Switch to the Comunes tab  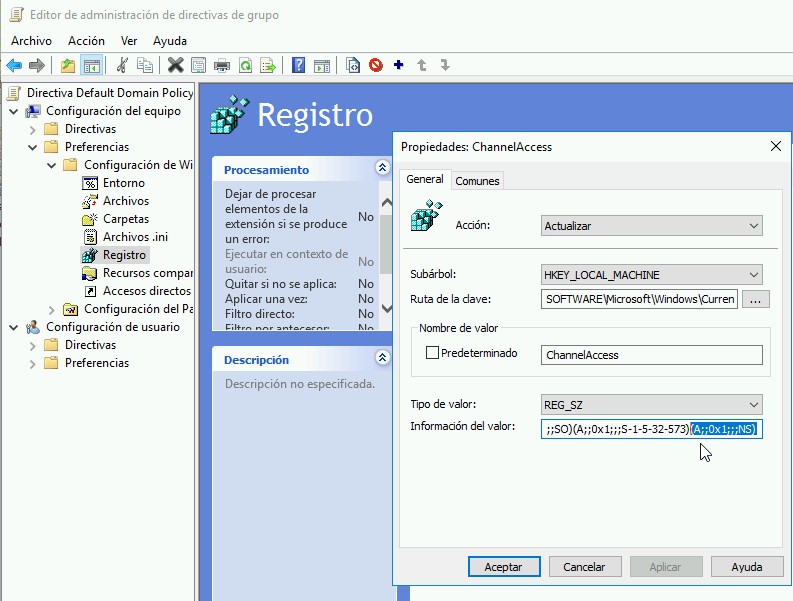(477, 181)
